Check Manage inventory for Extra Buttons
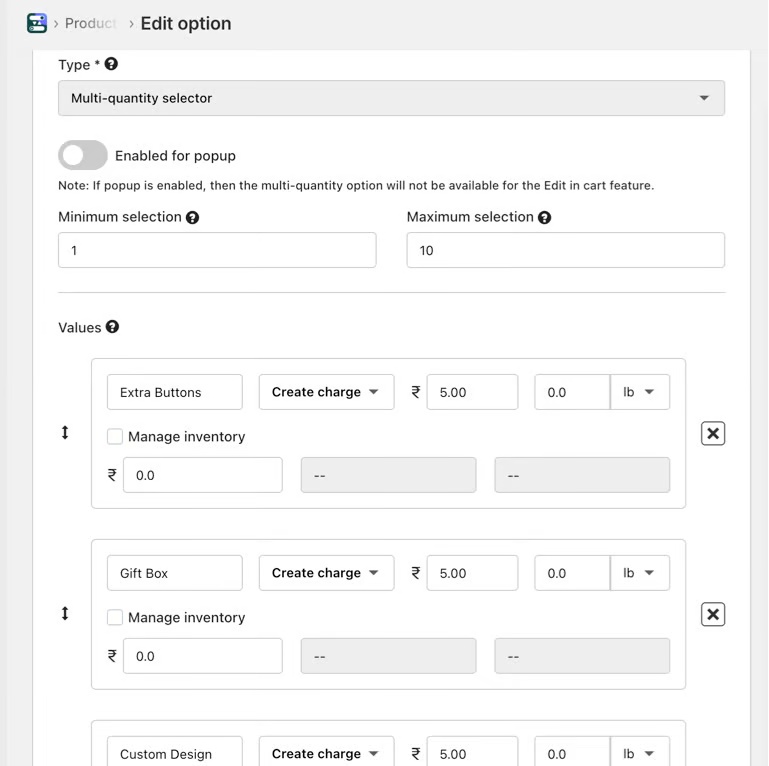This screenshot has width=769, height=766. [115, 436]
